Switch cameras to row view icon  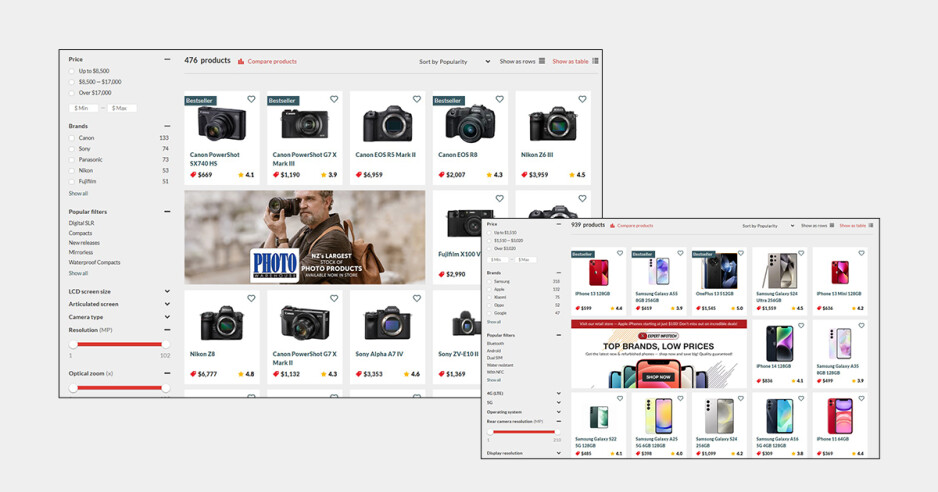tap(541, 61)
